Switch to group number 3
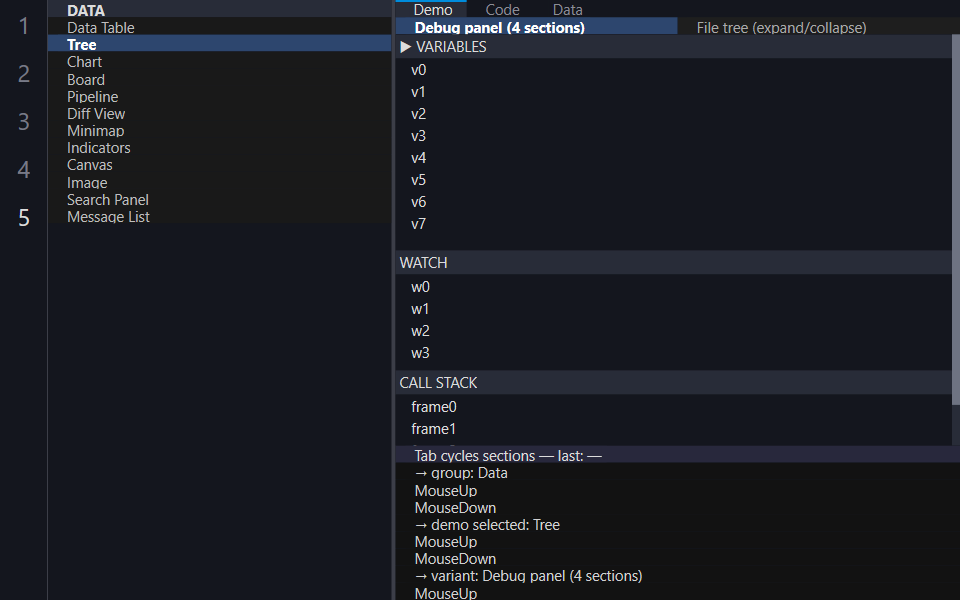The width and height of the screenshot is (960, 600). click(x=24, y=121)
